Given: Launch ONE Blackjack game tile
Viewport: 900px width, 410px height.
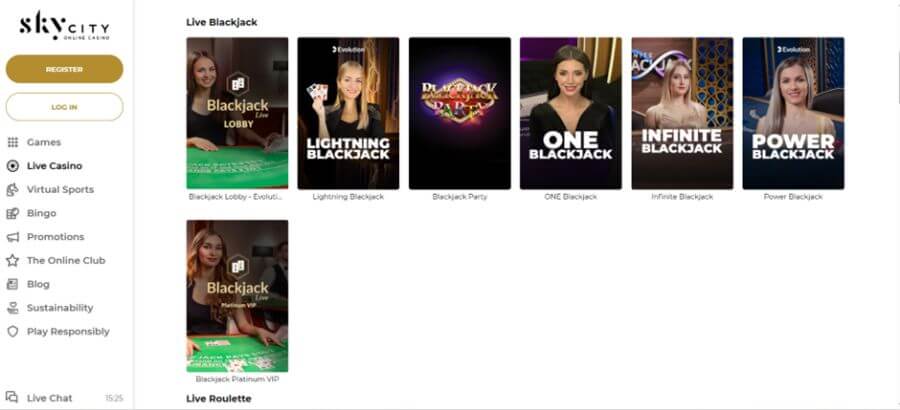Looking at the screenshot, I should click(571, 113).
